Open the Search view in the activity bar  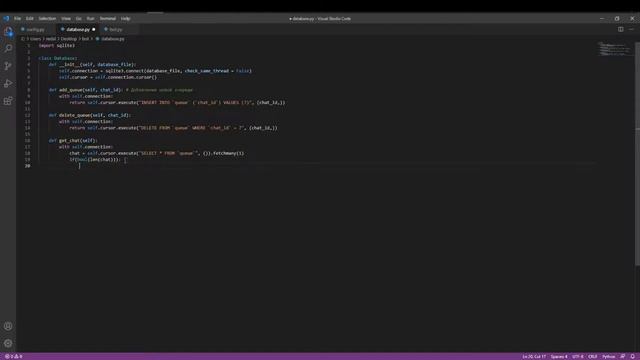click(8, 49)
